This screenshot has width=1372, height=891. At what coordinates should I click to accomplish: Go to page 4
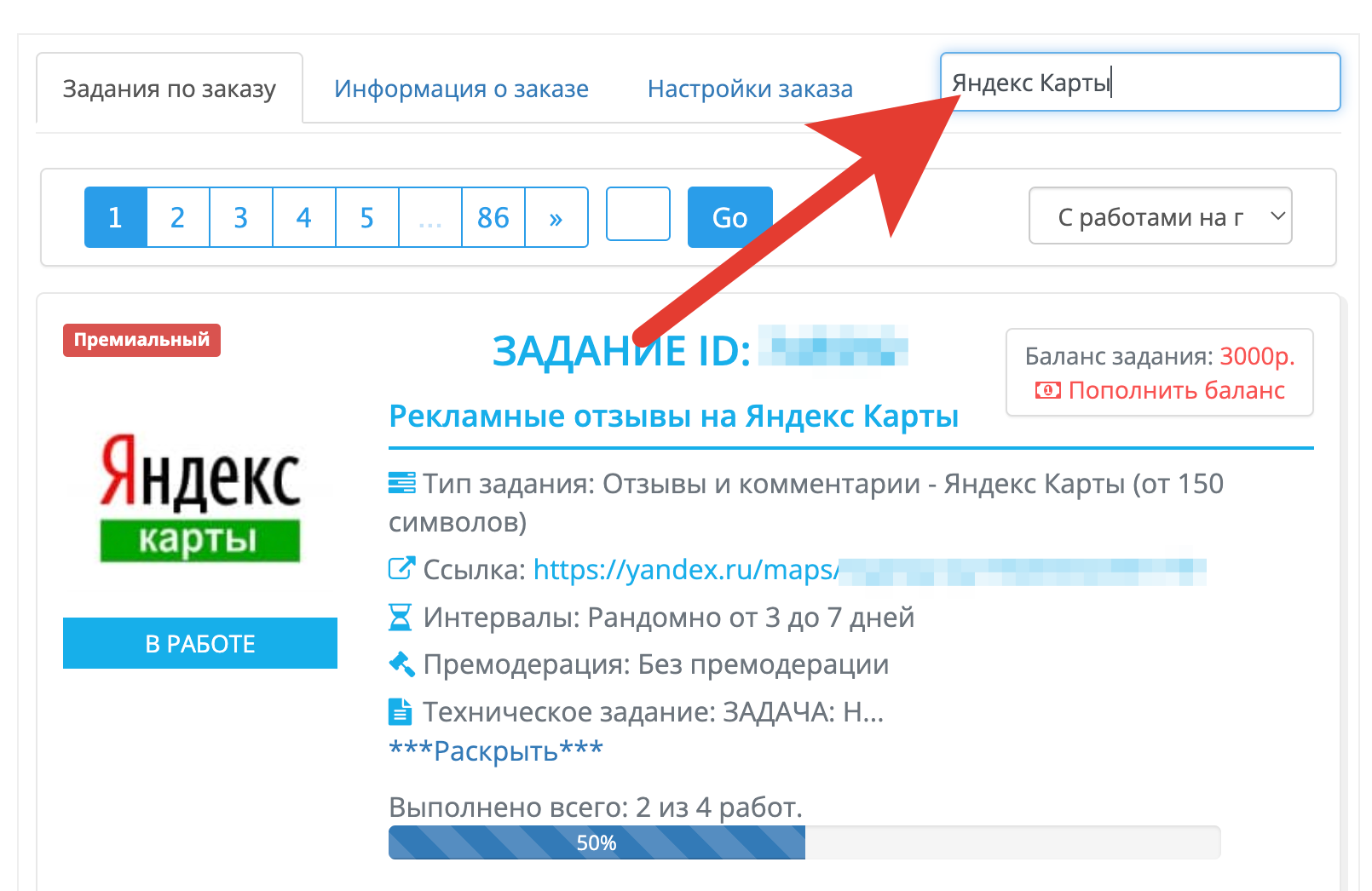[x=304, y=217]
